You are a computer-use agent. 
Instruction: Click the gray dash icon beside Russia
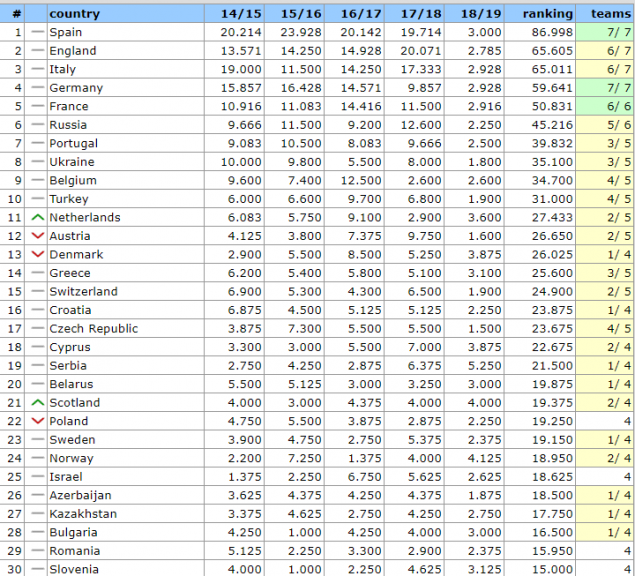click(x=38, y=125)
